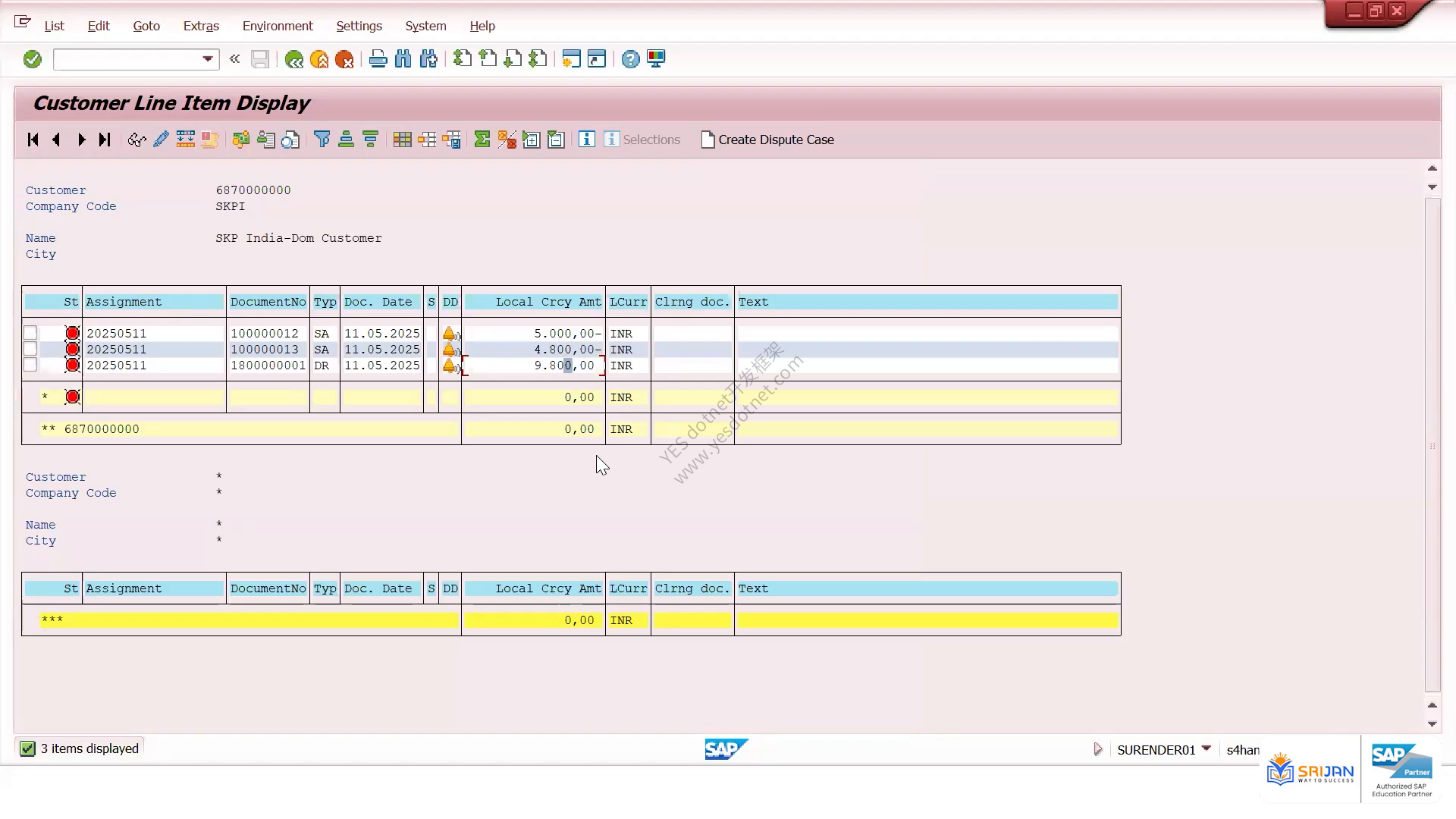Click the Display Document glasses icon
Image resolution: width=1456 pixels, height=819 pixels.
[x=136, y=140]
